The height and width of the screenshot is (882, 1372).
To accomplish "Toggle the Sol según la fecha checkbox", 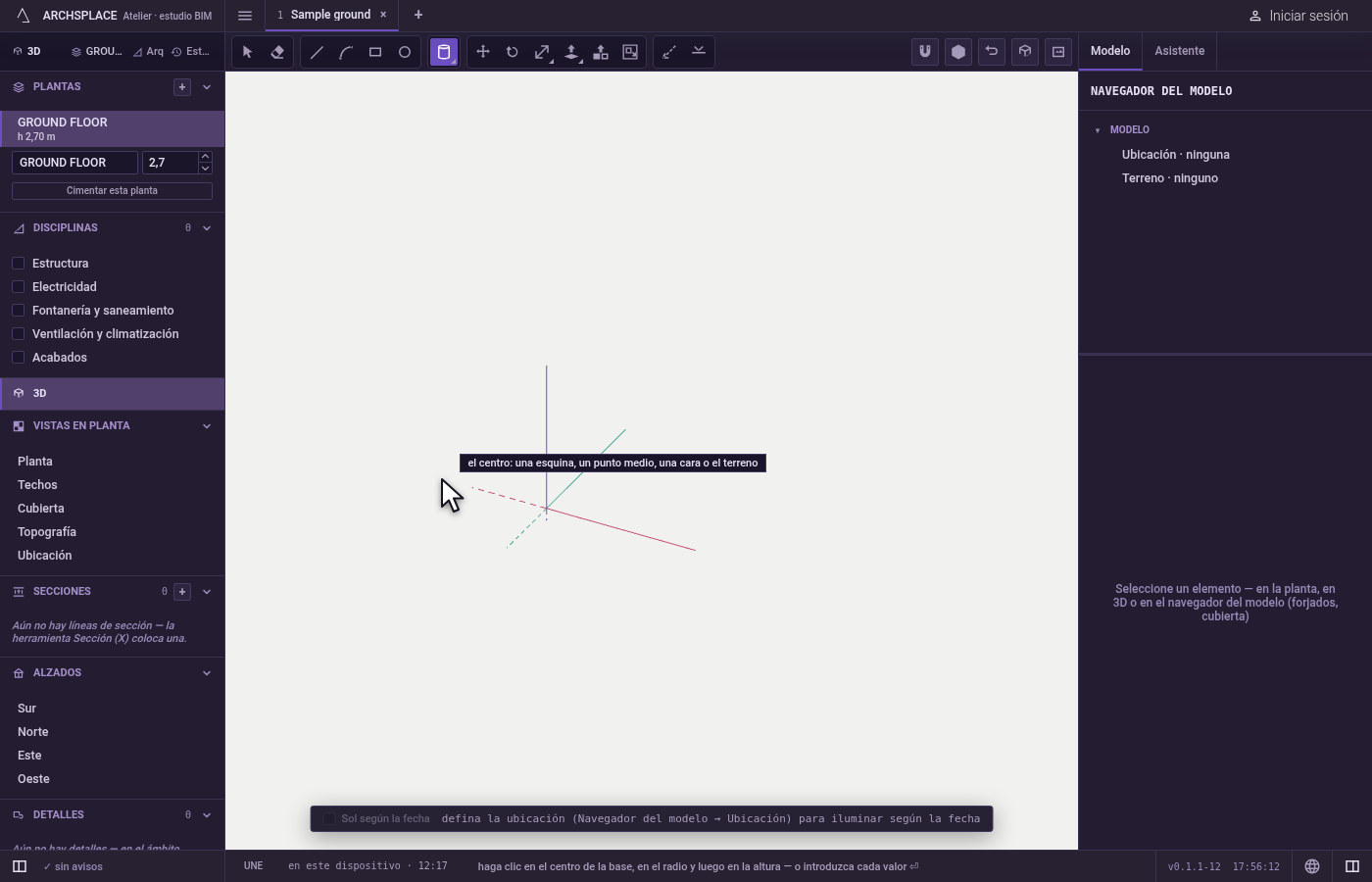I will coord(329,819).
